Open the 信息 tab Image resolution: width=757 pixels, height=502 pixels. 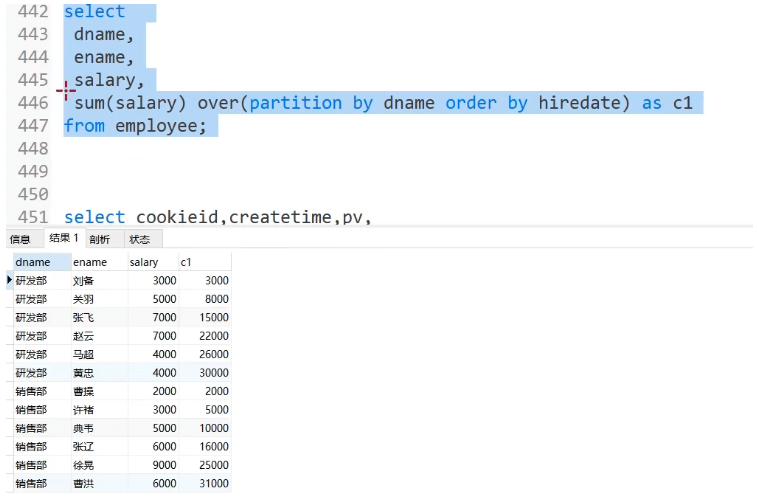coord(20,239)
